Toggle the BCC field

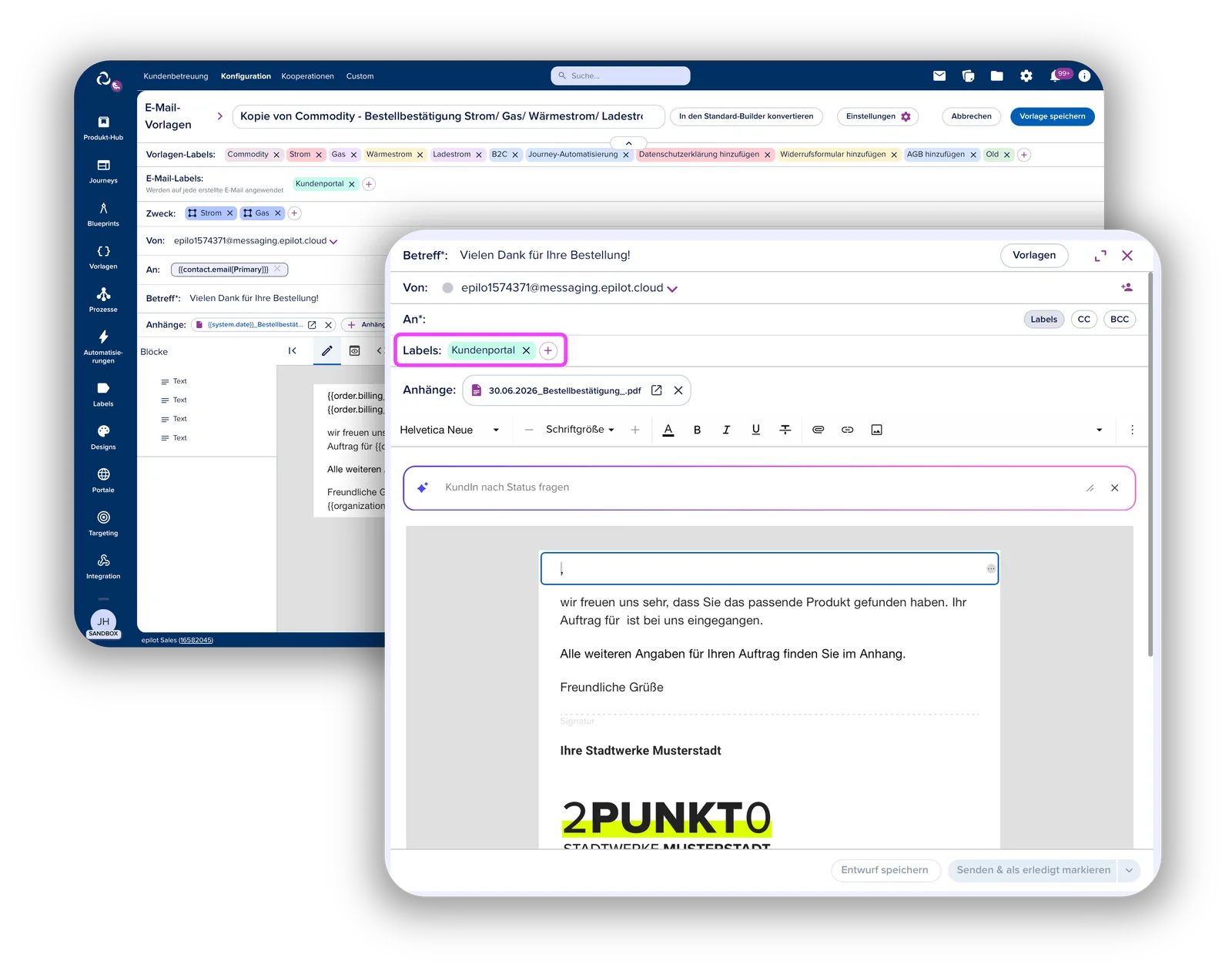(x=1120, y=320)
